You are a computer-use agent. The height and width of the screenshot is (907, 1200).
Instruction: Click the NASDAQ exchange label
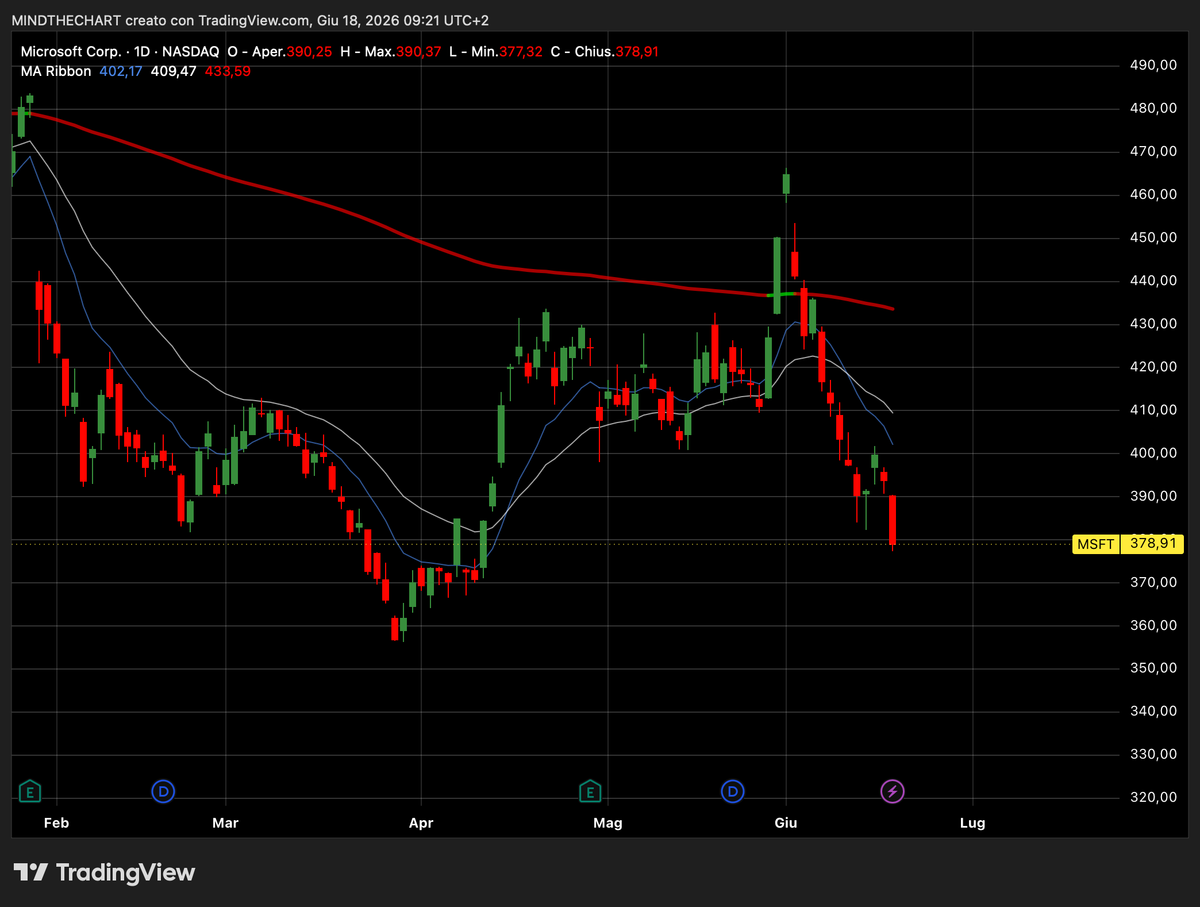point(192,52)
